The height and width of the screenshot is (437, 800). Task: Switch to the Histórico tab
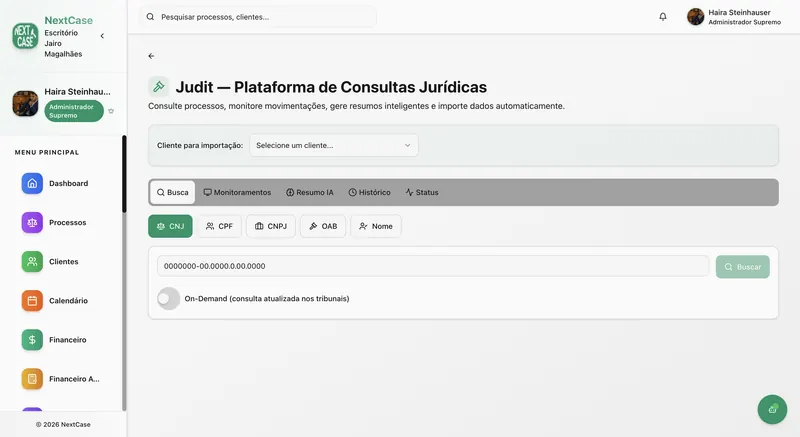369,192
